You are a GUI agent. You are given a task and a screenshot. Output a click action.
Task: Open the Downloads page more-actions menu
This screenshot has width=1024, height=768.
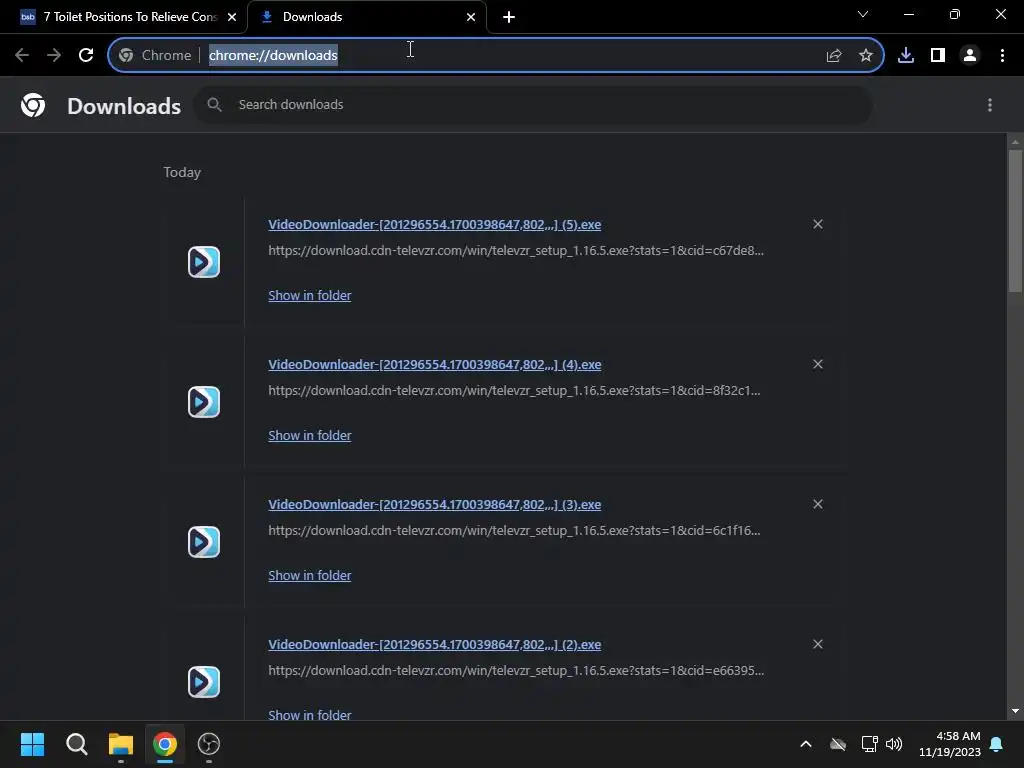click(990, 105)
